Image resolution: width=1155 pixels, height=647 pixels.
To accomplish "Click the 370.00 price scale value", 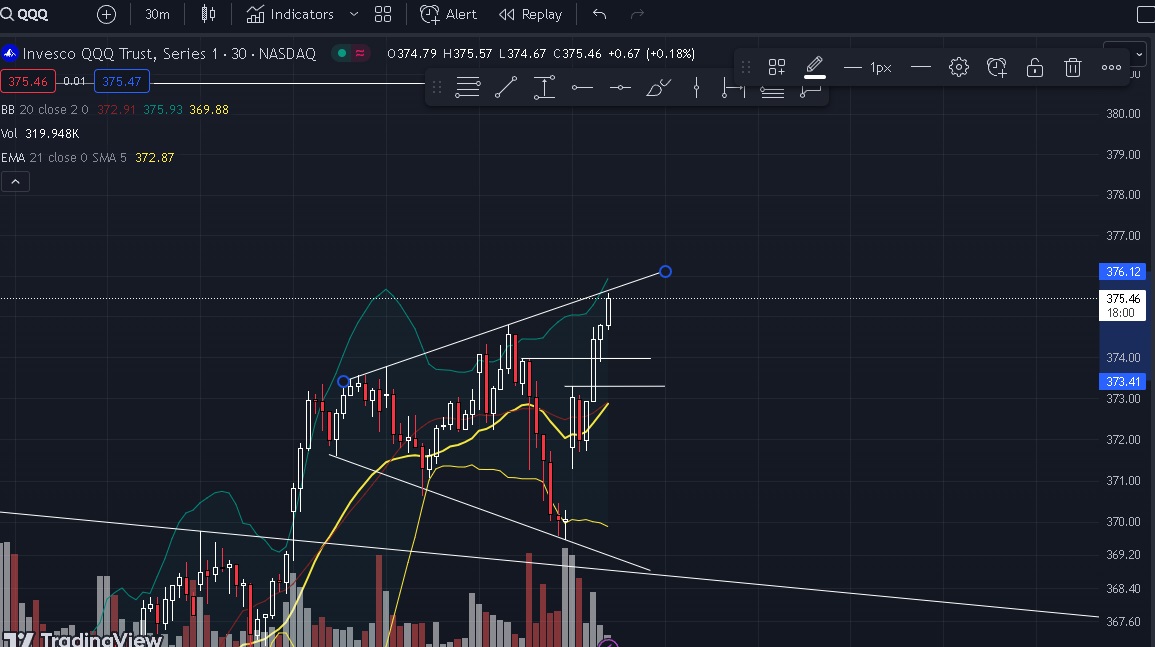I will point(1123,521).
